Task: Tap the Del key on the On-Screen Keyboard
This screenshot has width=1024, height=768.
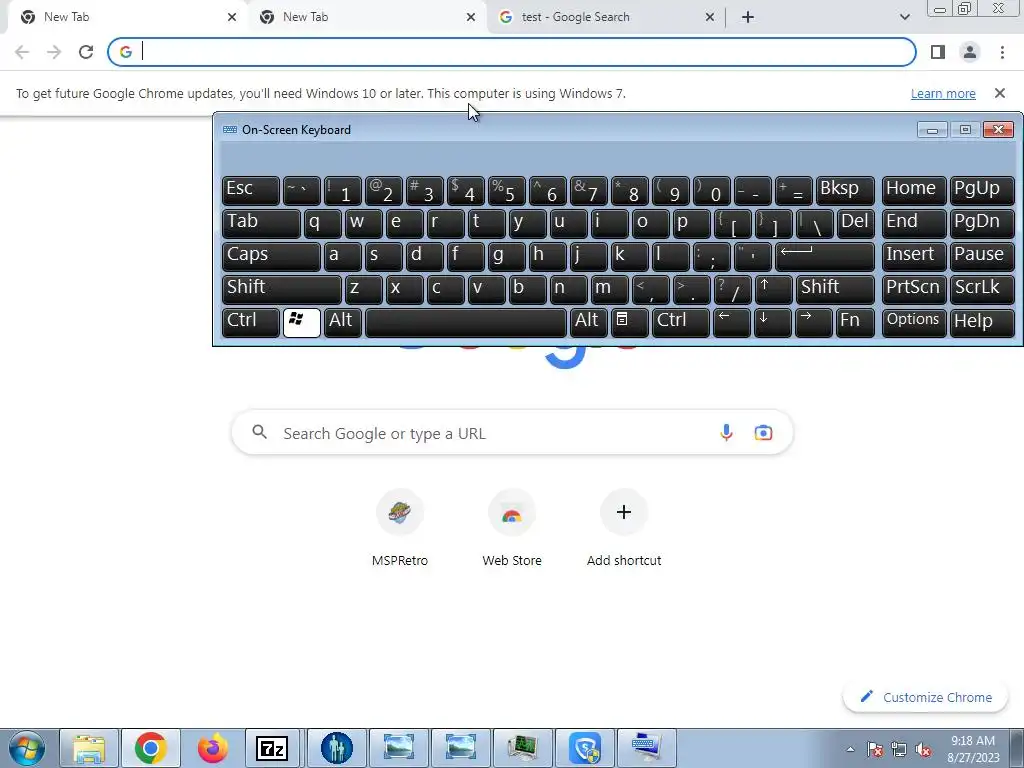Action: [x=856, y=223]
